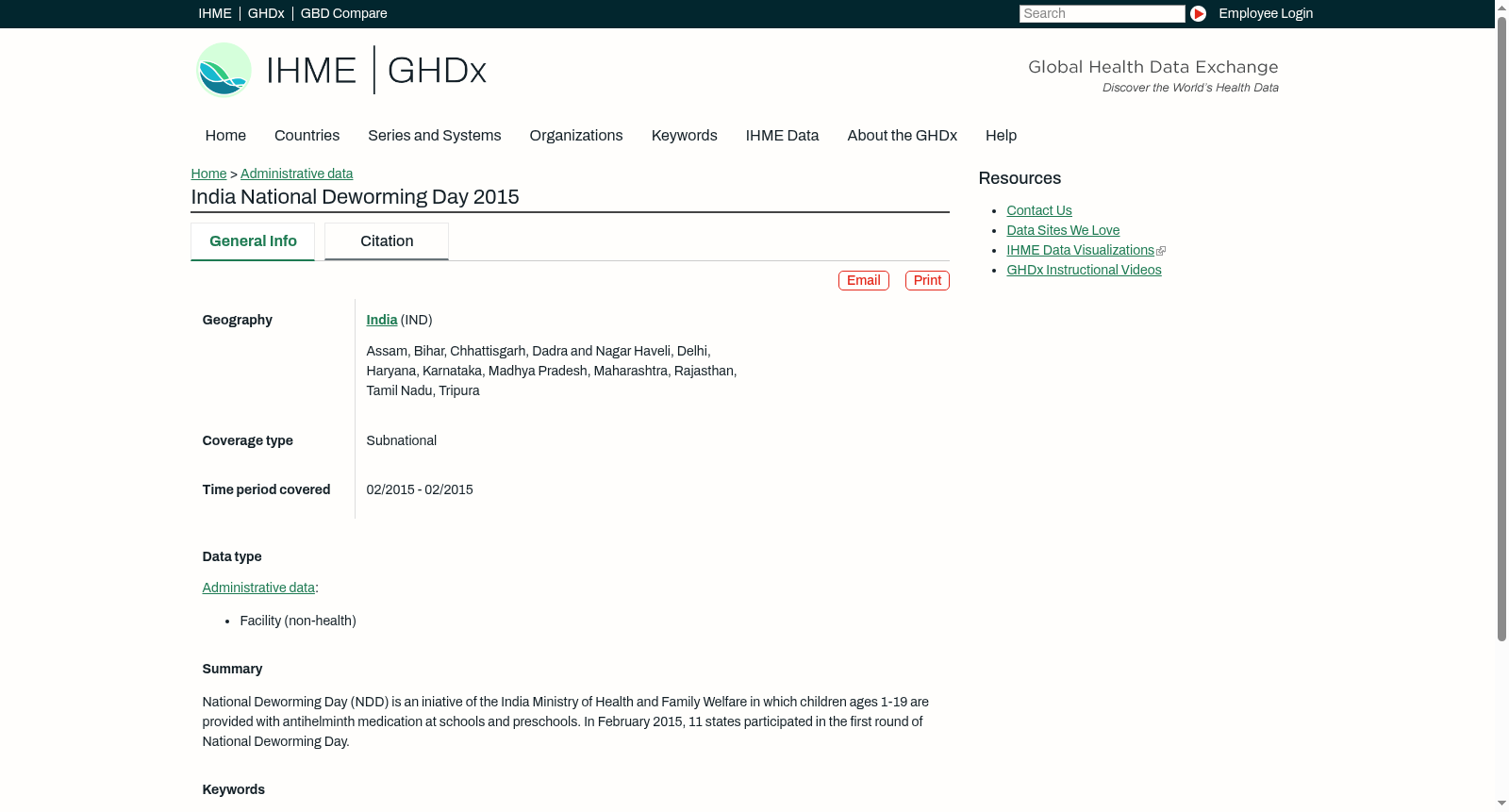Go to Home in main navigation

225,136
